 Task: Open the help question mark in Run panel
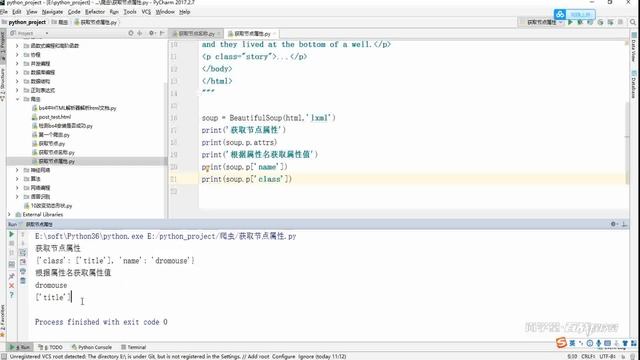point(11,295)
